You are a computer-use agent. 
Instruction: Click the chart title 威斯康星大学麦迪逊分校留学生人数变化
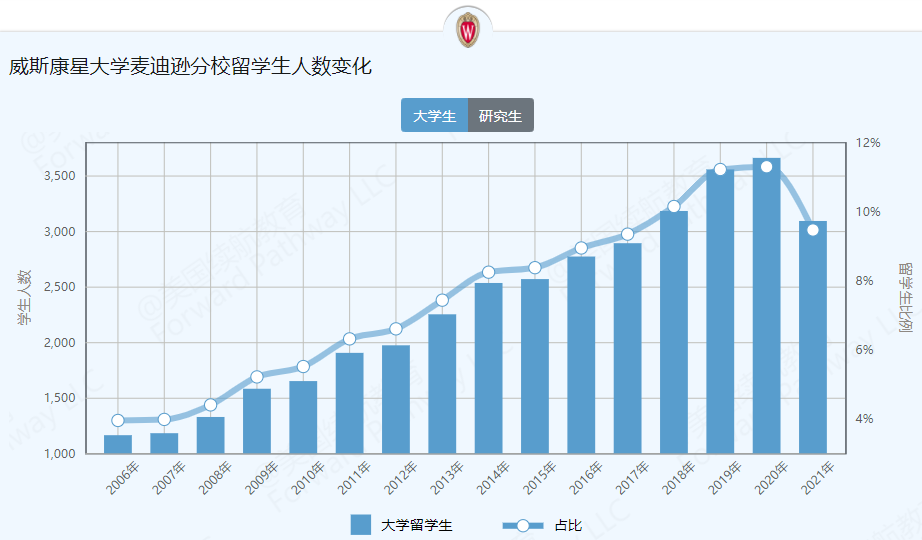[191, 66]
